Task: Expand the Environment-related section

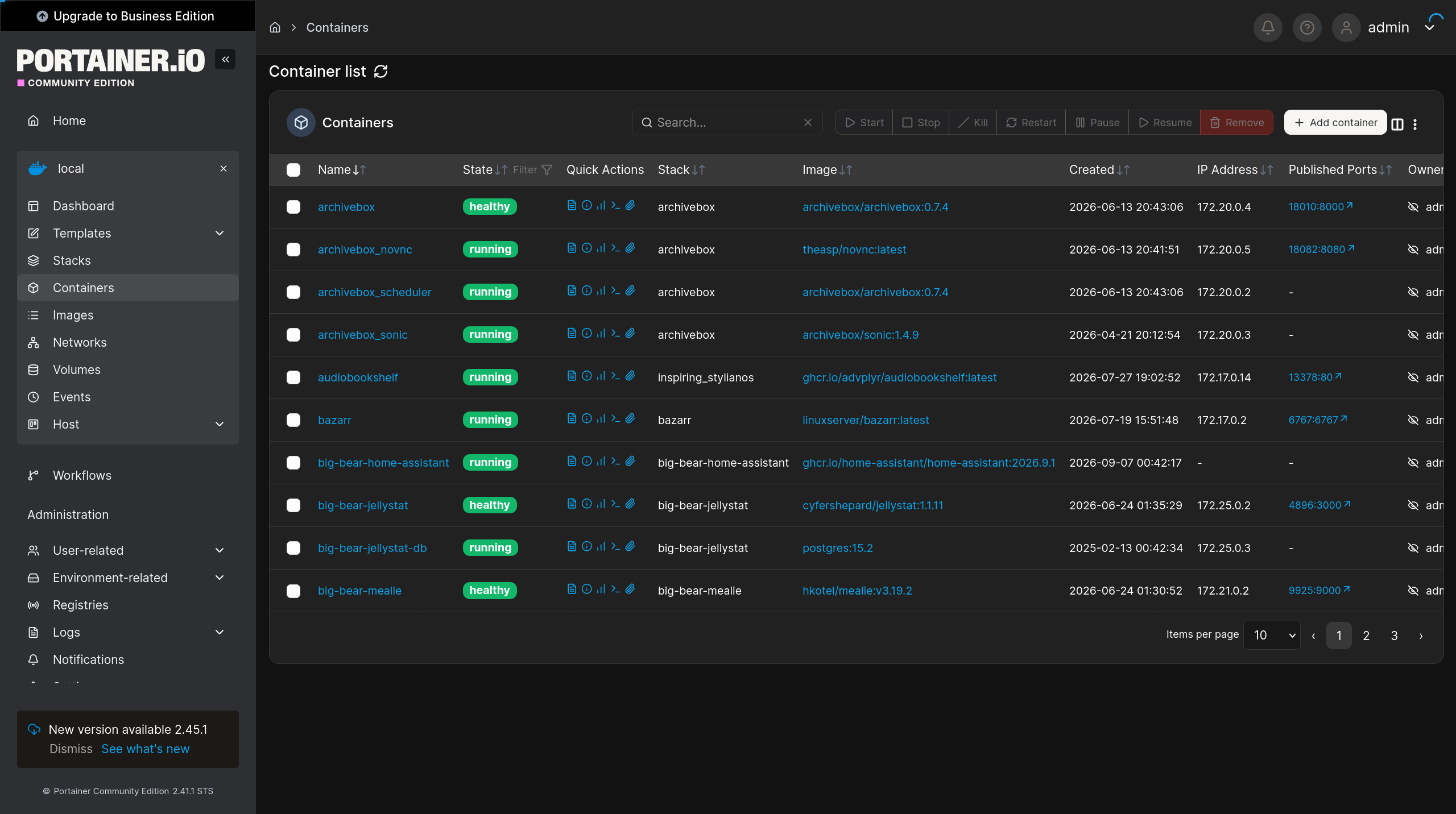Action: [128, 578]
